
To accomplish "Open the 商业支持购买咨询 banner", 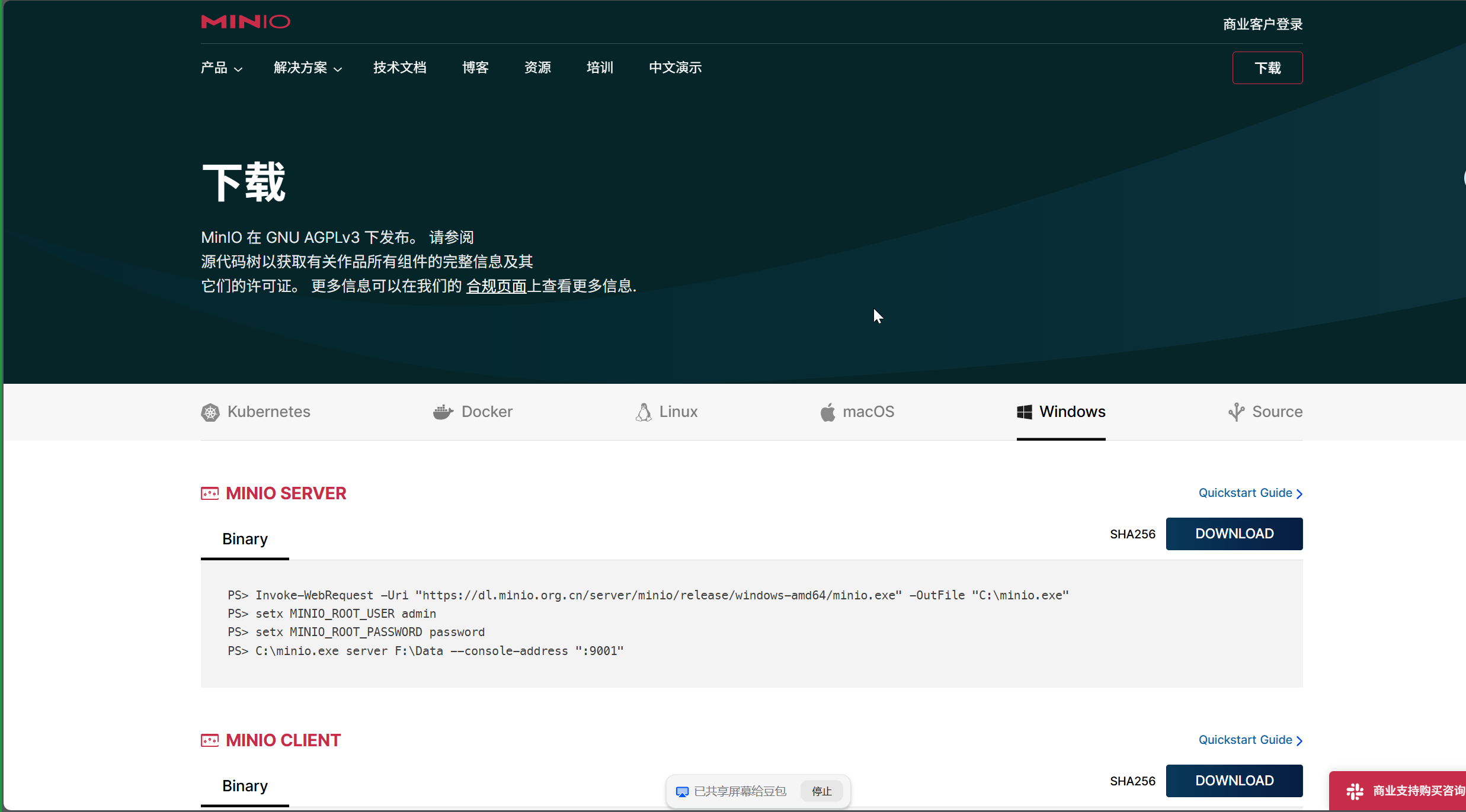I will [1397, 791].
